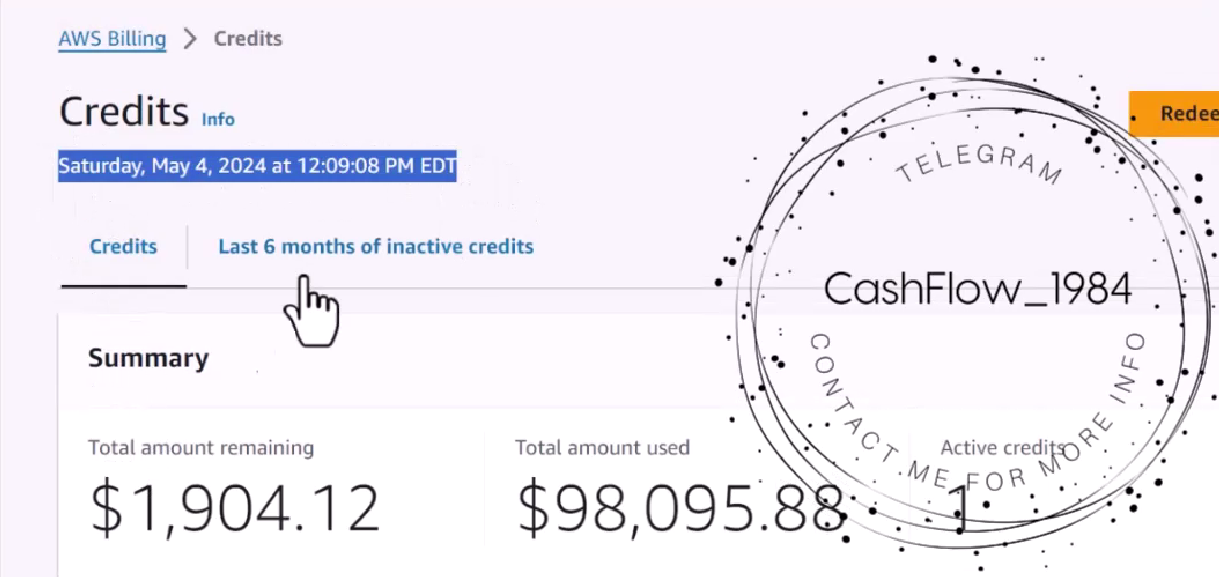Click the Total amount remaining label
Image resolution: width=1219 pixels, height=577 pixels.
click(x=201, y=447)
